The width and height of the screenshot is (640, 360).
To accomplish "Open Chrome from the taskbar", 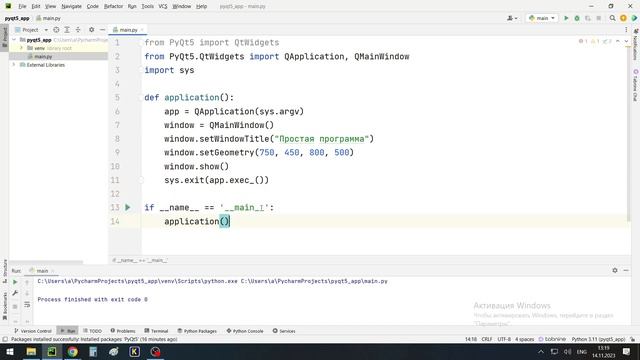I will pos(73,351).
